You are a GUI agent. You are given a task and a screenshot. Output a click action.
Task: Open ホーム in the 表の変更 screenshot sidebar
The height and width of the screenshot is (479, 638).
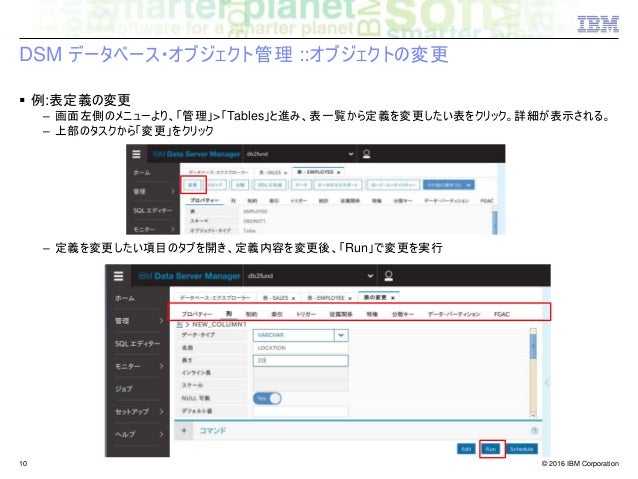pyautogui.click(x=125, y=298)
